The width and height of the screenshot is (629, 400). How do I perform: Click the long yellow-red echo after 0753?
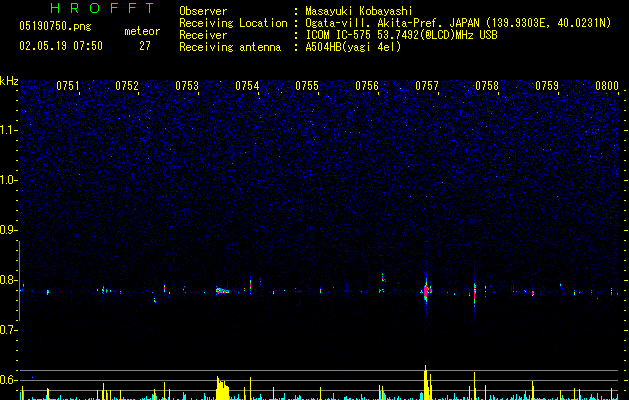click(222, 290)
